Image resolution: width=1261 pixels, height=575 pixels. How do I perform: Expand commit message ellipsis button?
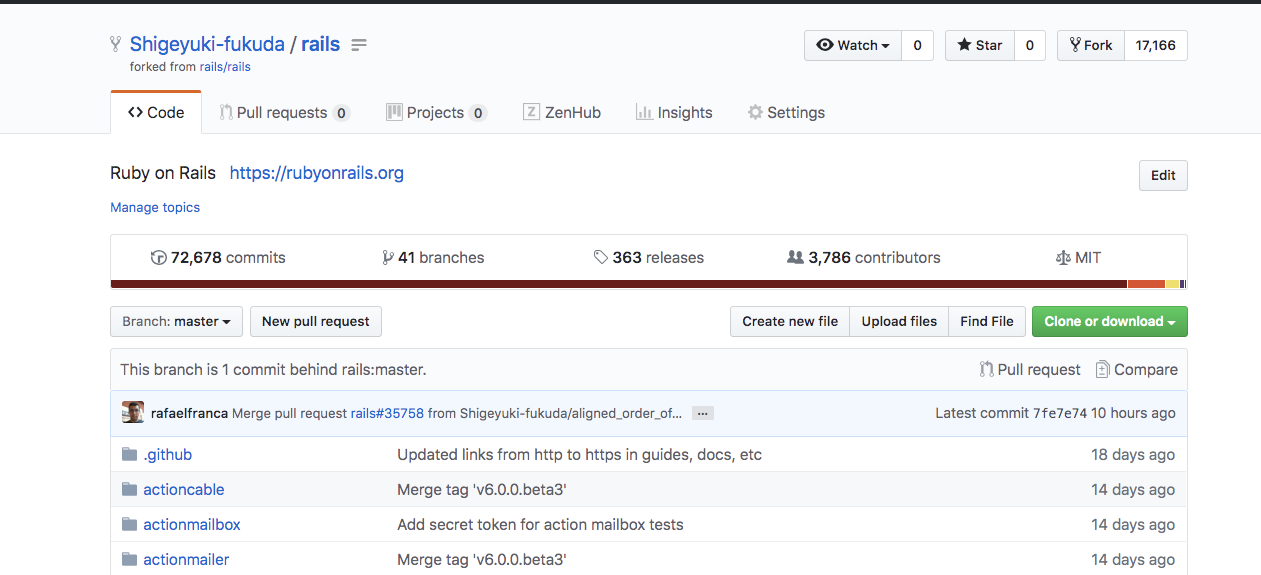[702, 413]
